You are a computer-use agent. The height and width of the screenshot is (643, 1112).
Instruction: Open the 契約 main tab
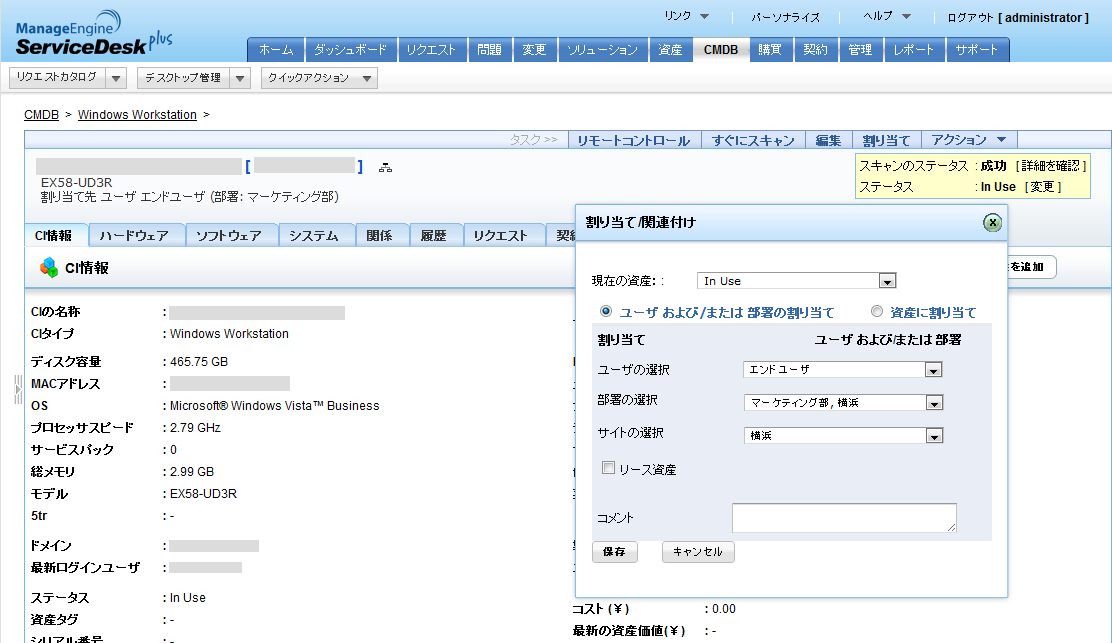coord(816,50)
